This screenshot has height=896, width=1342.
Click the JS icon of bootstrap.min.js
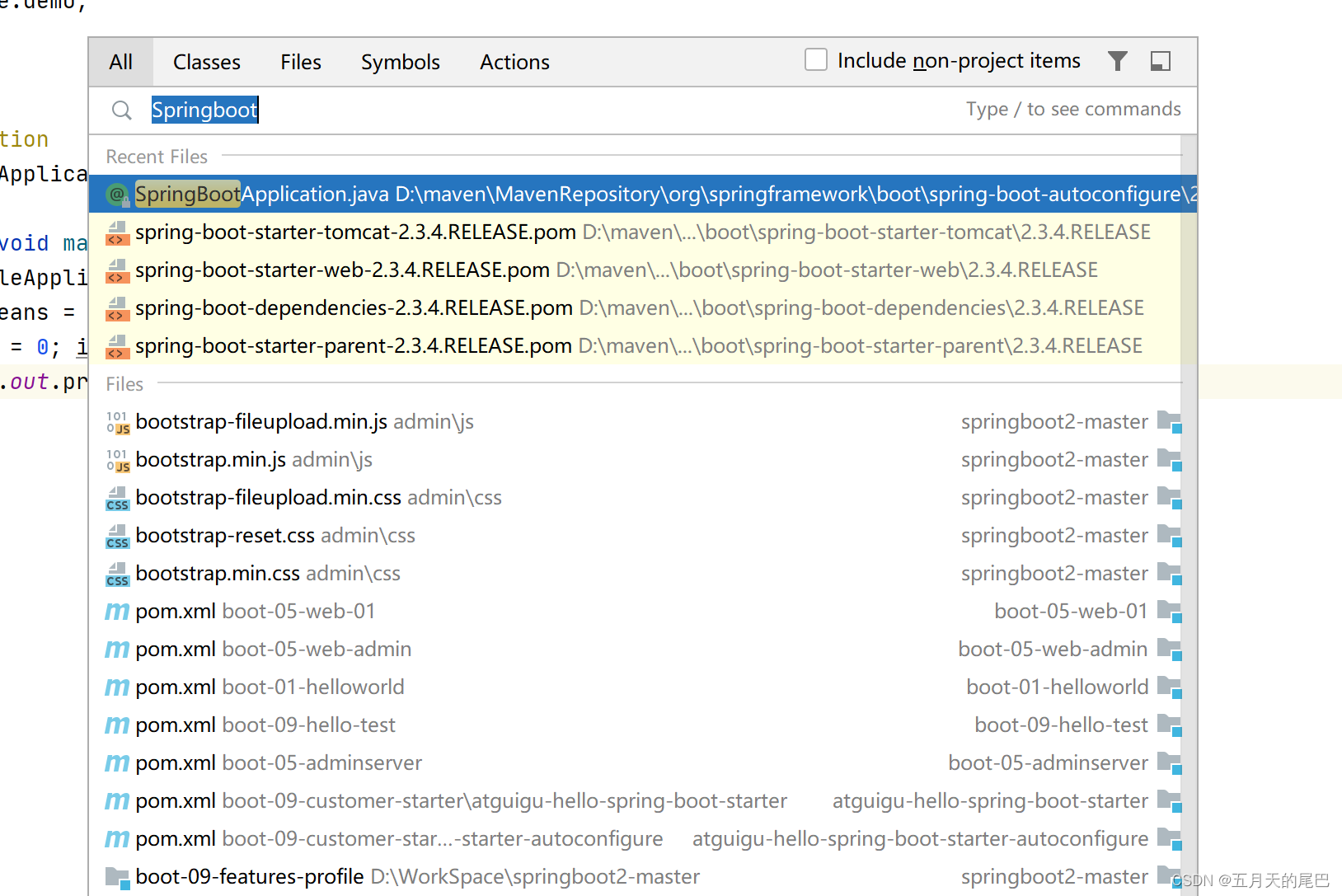point(118,460)
